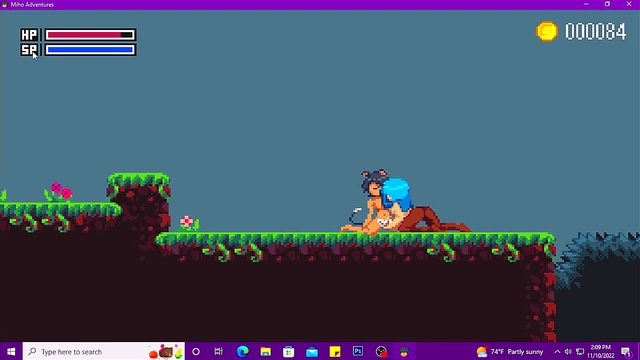Screen dimensions: 640x360
Task: Click the magenta flower cluster on the left ledge
Action: click(59, 191)
